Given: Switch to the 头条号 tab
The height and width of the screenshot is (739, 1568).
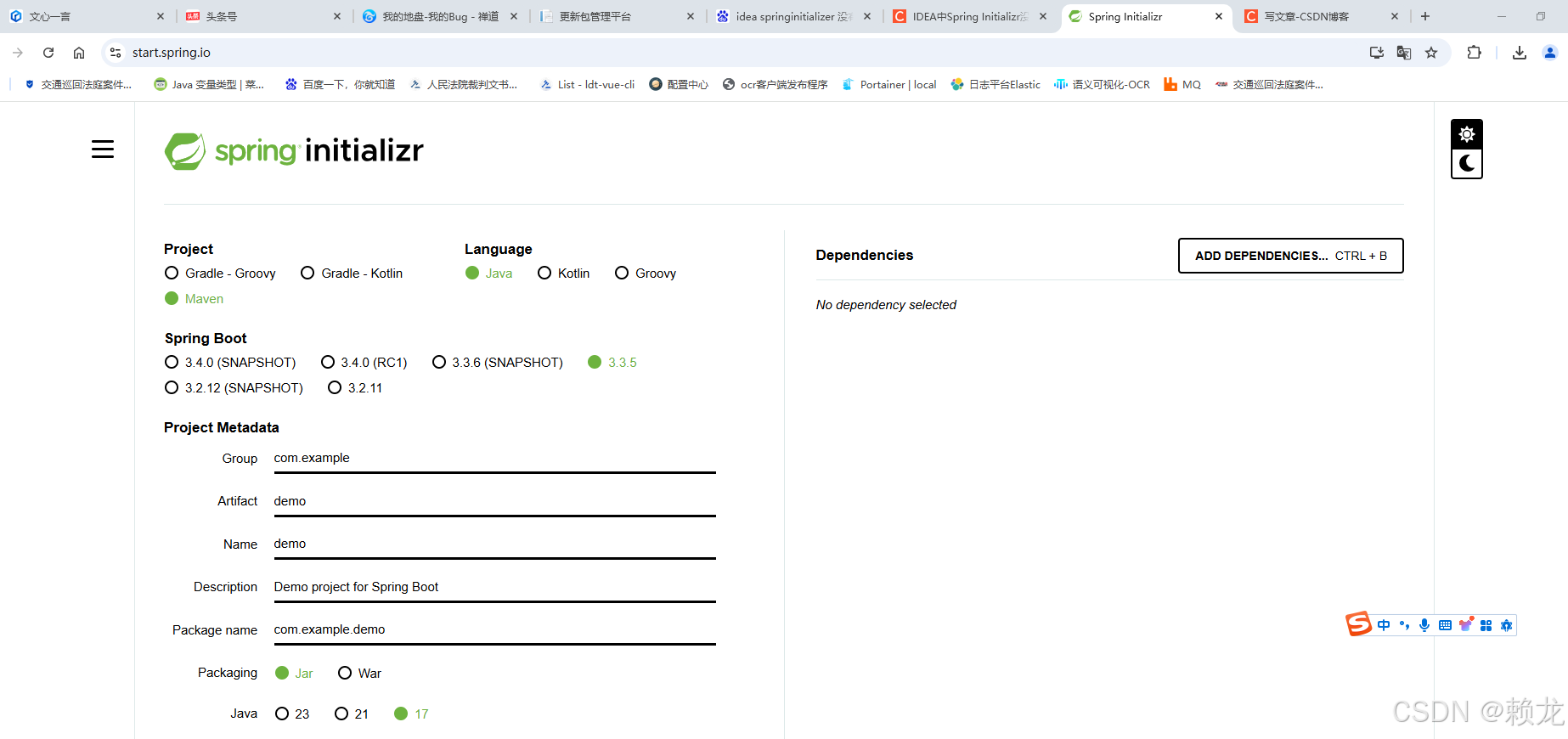Looking at the screenshot, I should [x=263, y=16].
